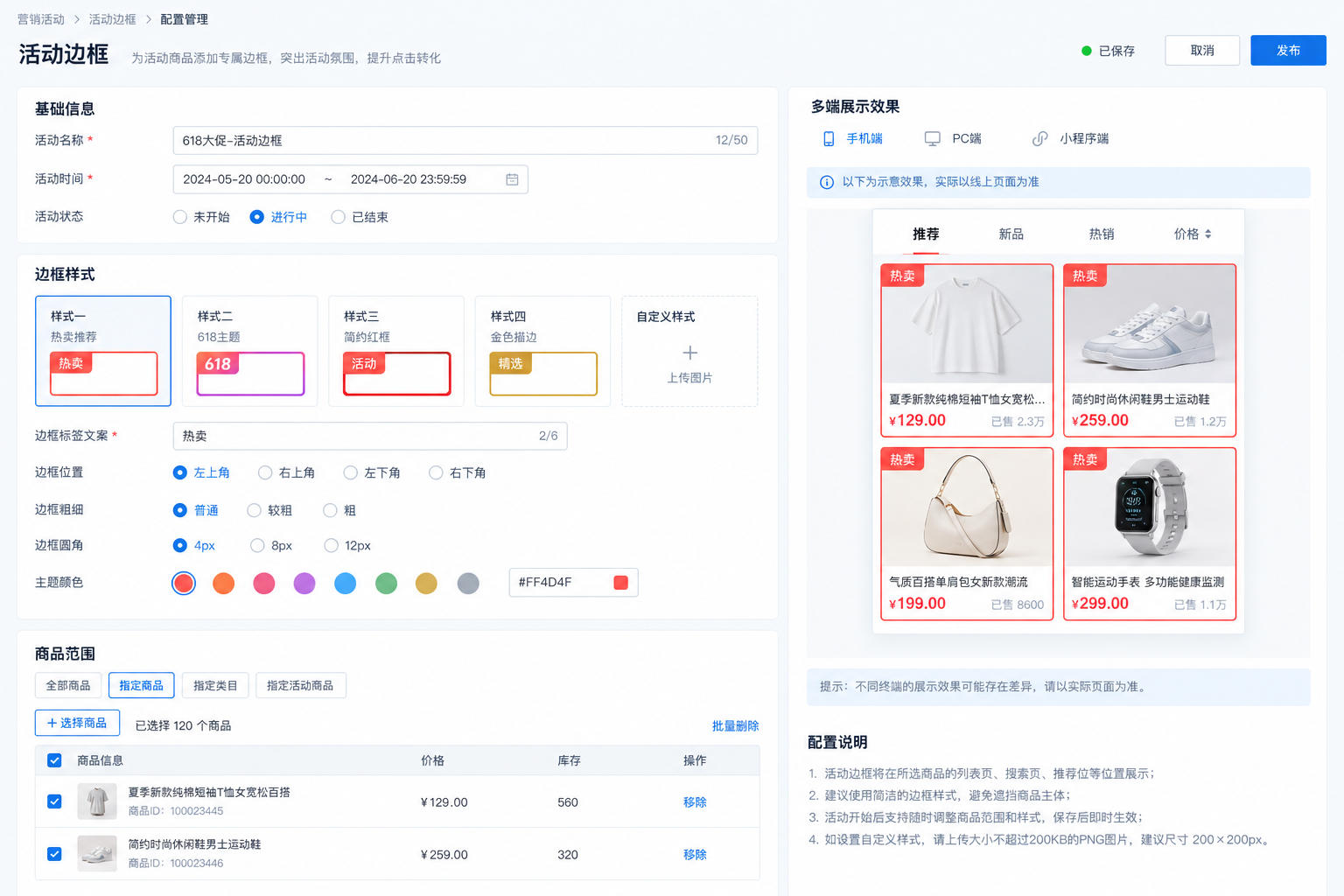Click the plus icon to upload a custom style image
This screenshot has width=1344, height=896.
(x=689, y=353)
